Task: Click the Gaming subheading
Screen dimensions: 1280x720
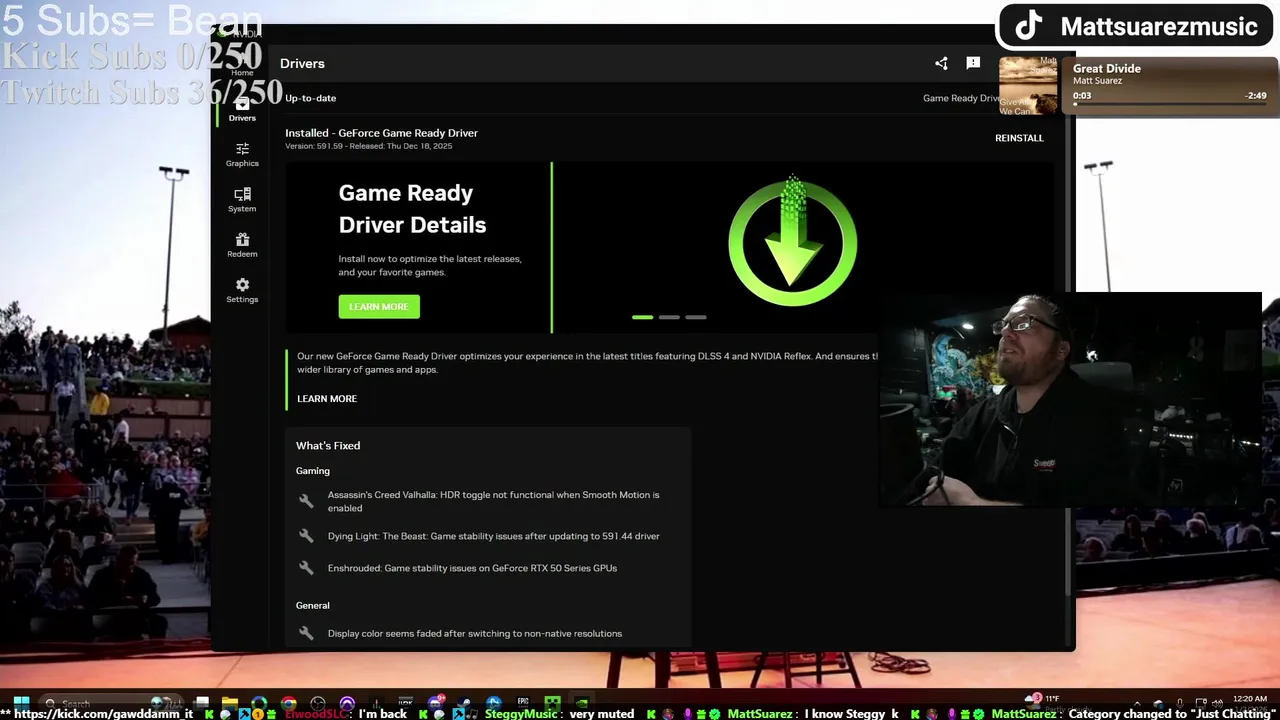Action: click(x=312, y=471)
